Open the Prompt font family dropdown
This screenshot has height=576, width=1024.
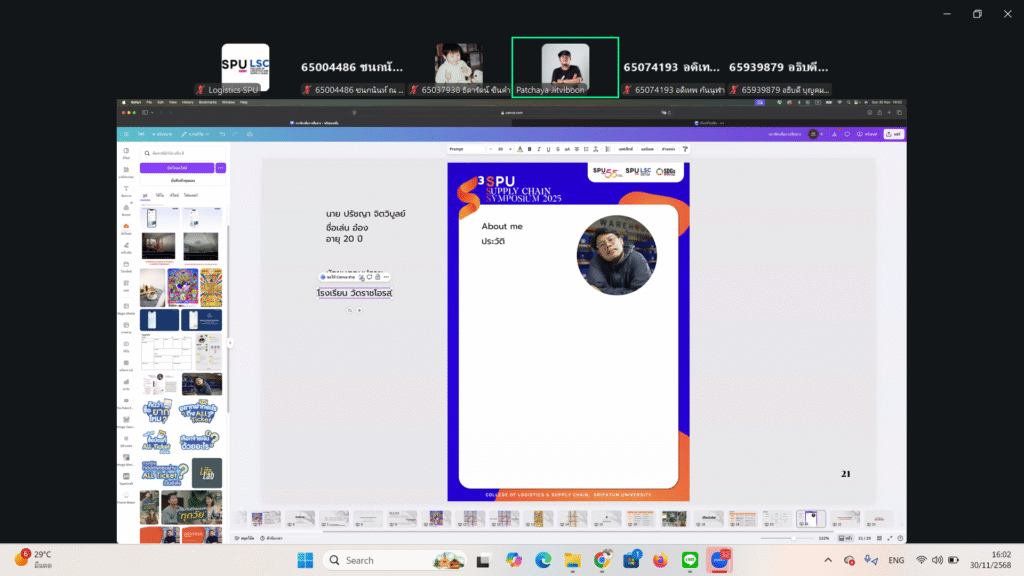(x=466, y=149)
